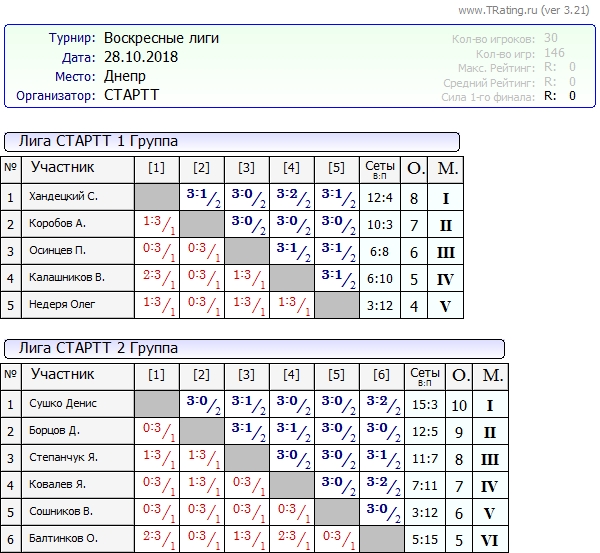Click the Участник column header in group 1
This screenshot has width=600, height=553.
[x=62, y=167]
